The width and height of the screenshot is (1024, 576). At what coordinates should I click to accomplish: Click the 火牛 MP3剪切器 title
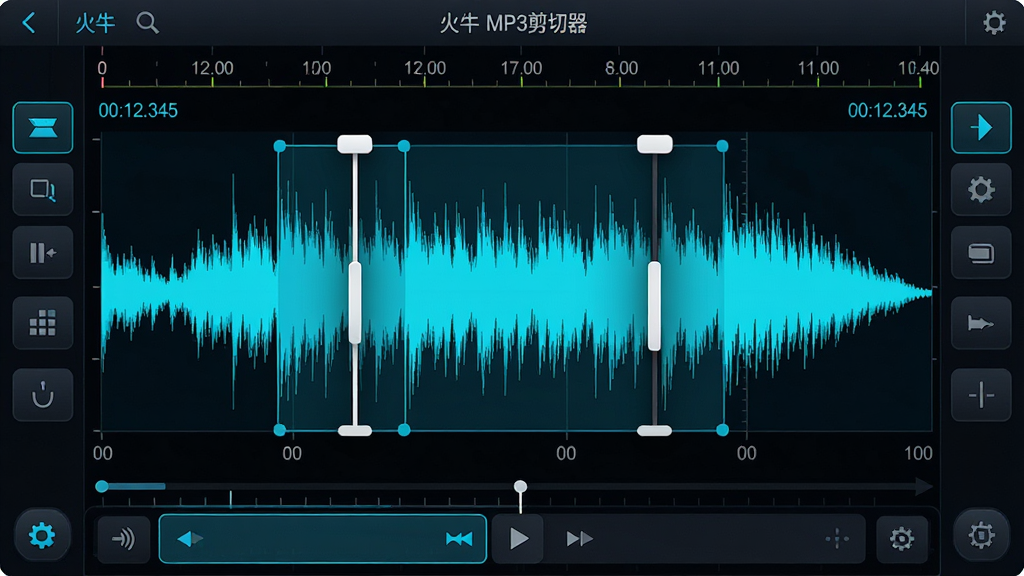(513, 24)
